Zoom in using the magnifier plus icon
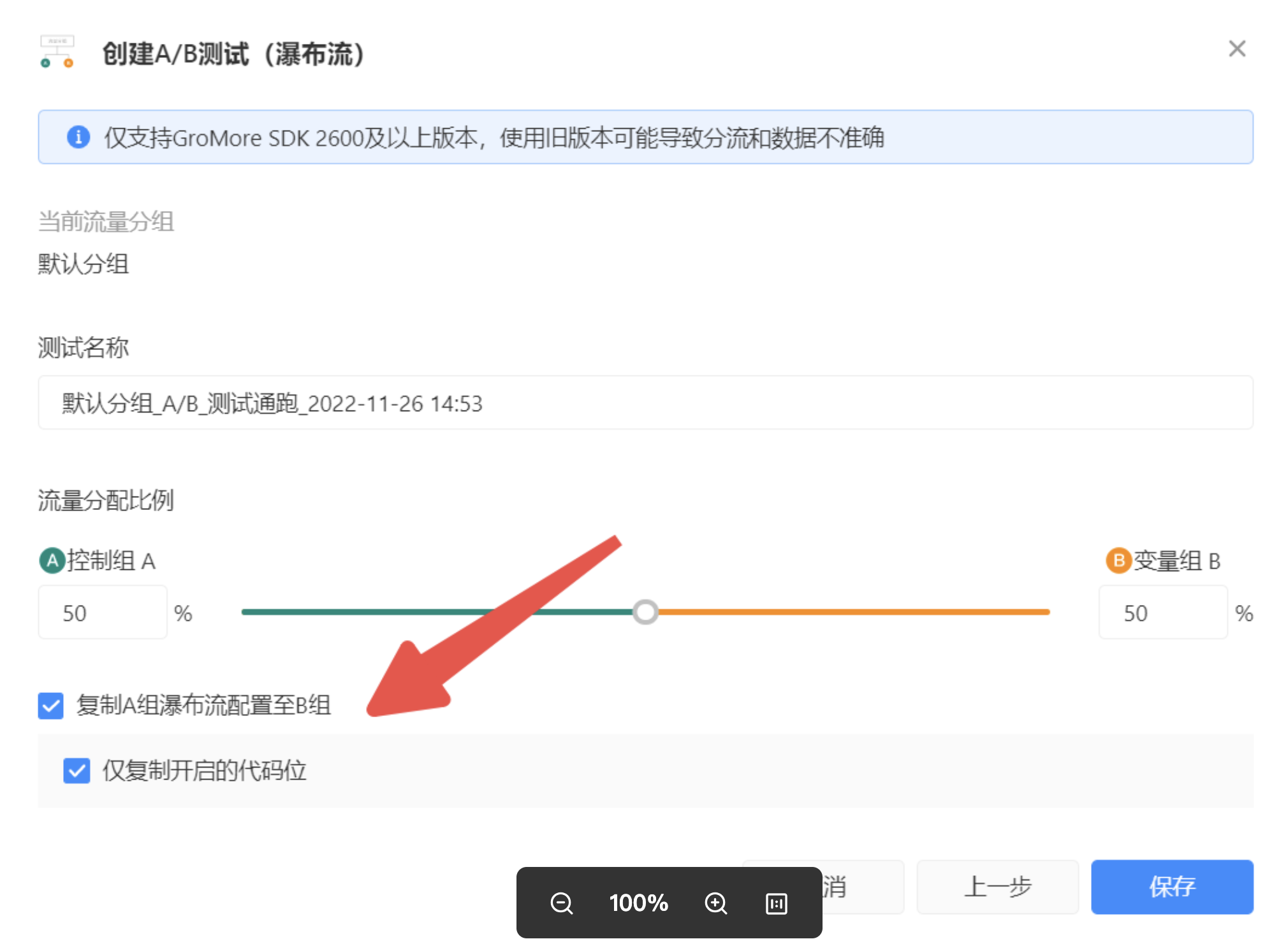Viewport: 1288px width, 946px height. [716, 903]
